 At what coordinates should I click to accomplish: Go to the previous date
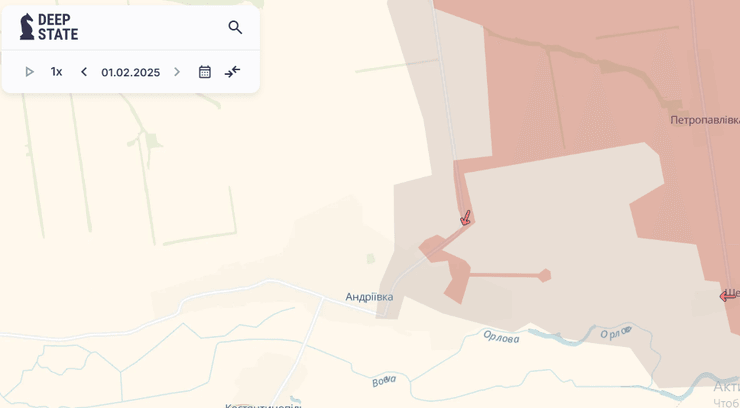coord(84,72)
